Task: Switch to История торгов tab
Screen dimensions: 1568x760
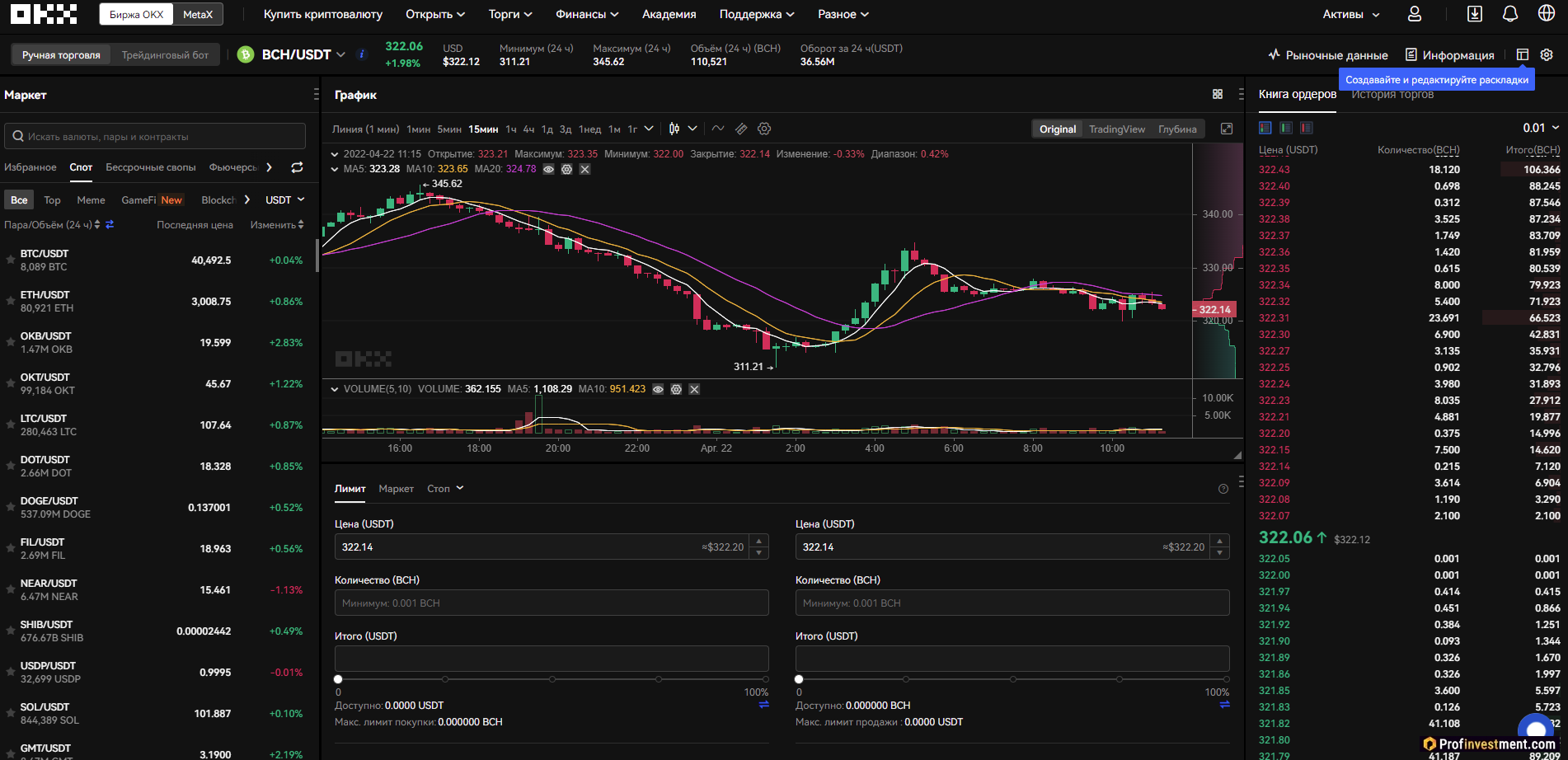Action: point(1392,94)
